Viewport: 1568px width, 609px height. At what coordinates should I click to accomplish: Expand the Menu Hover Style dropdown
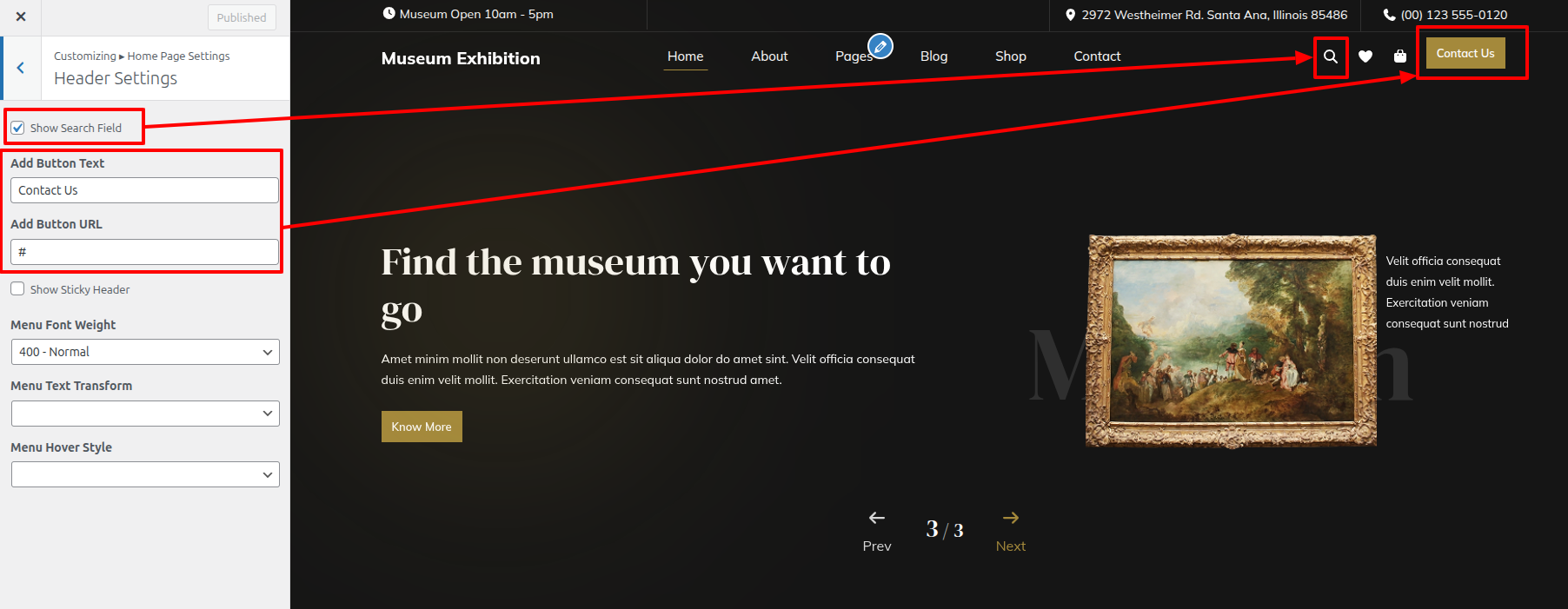pyautogui.click(x=145, y=474)
